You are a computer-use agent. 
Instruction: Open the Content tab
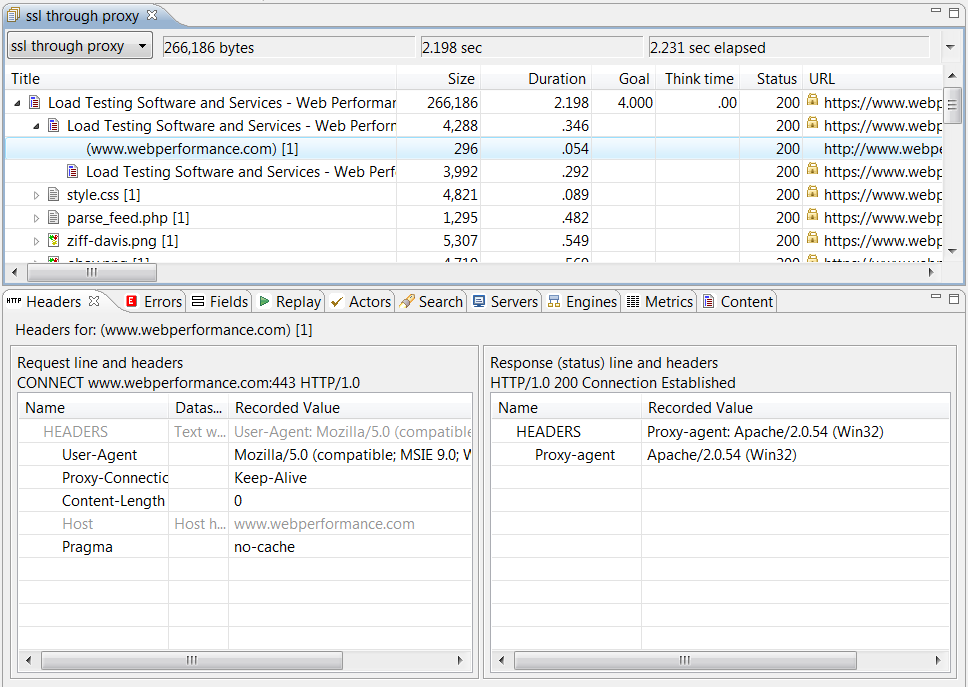pos(738,301)
